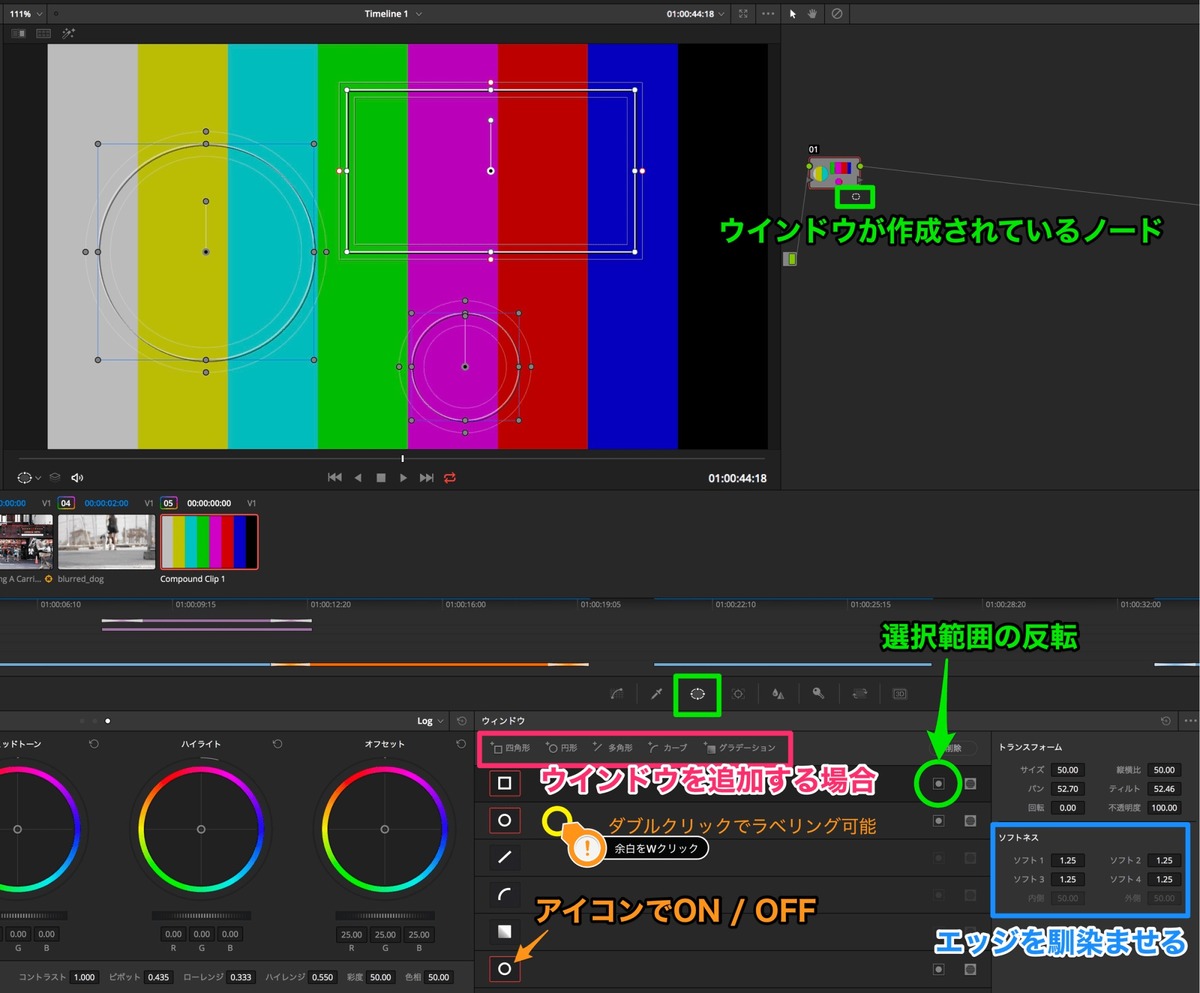
Task: Toggle the first circle window on/off
Action: coord(504,820)
